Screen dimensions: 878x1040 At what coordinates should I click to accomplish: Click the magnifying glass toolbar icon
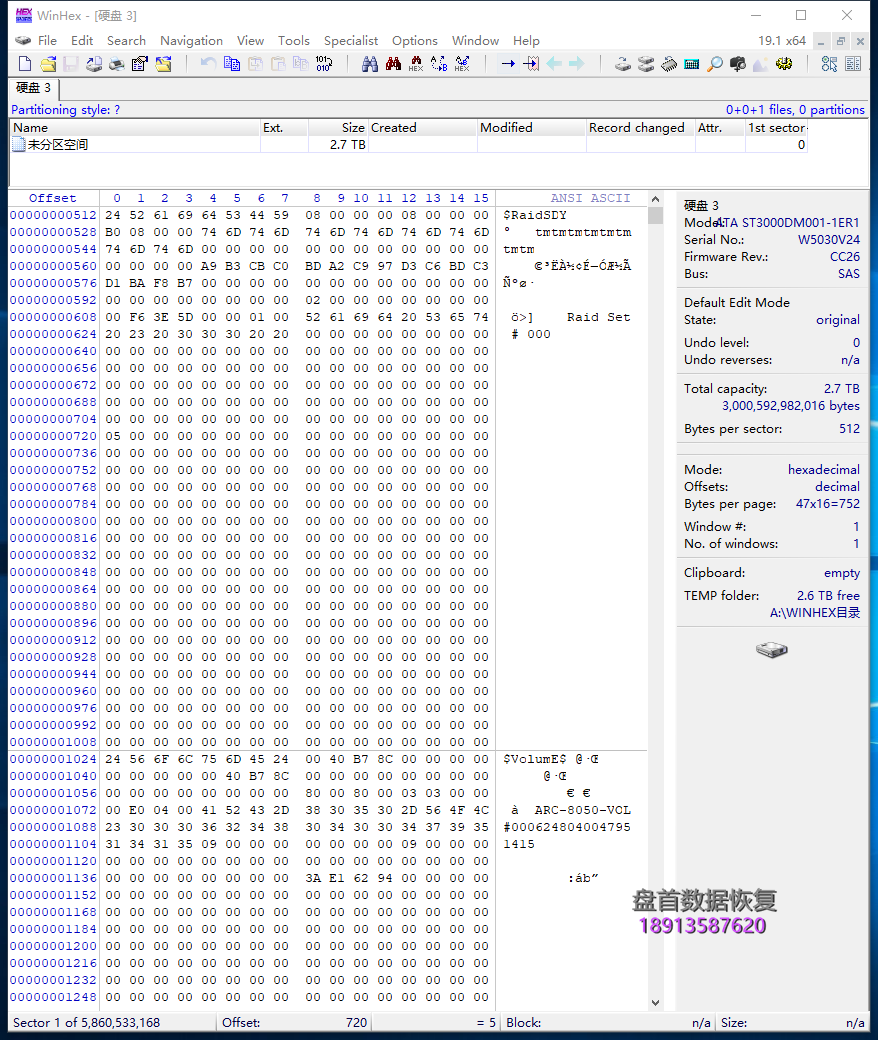pyautogui.click(x=715, y=64)
